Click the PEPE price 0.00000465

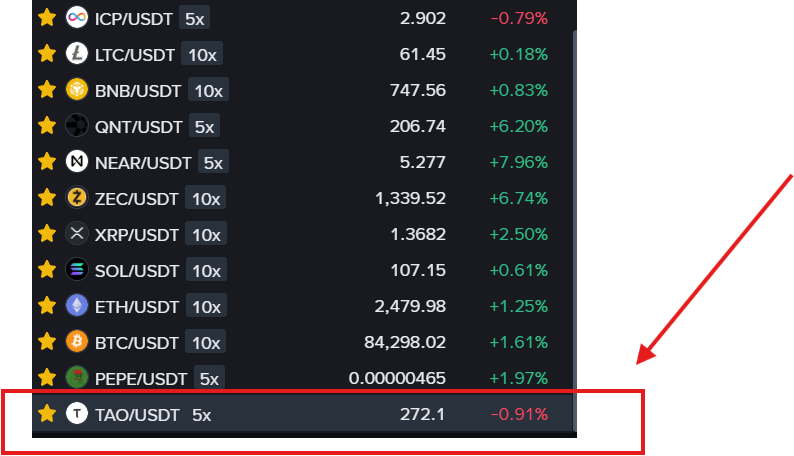(x=397, y=378)
